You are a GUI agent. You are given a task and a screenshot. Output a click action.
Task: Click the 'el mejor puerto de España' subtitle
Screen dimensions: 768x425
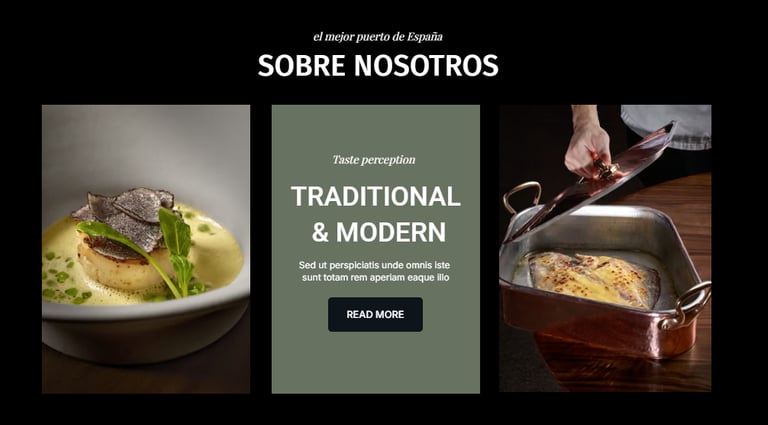tap(378, 37)
